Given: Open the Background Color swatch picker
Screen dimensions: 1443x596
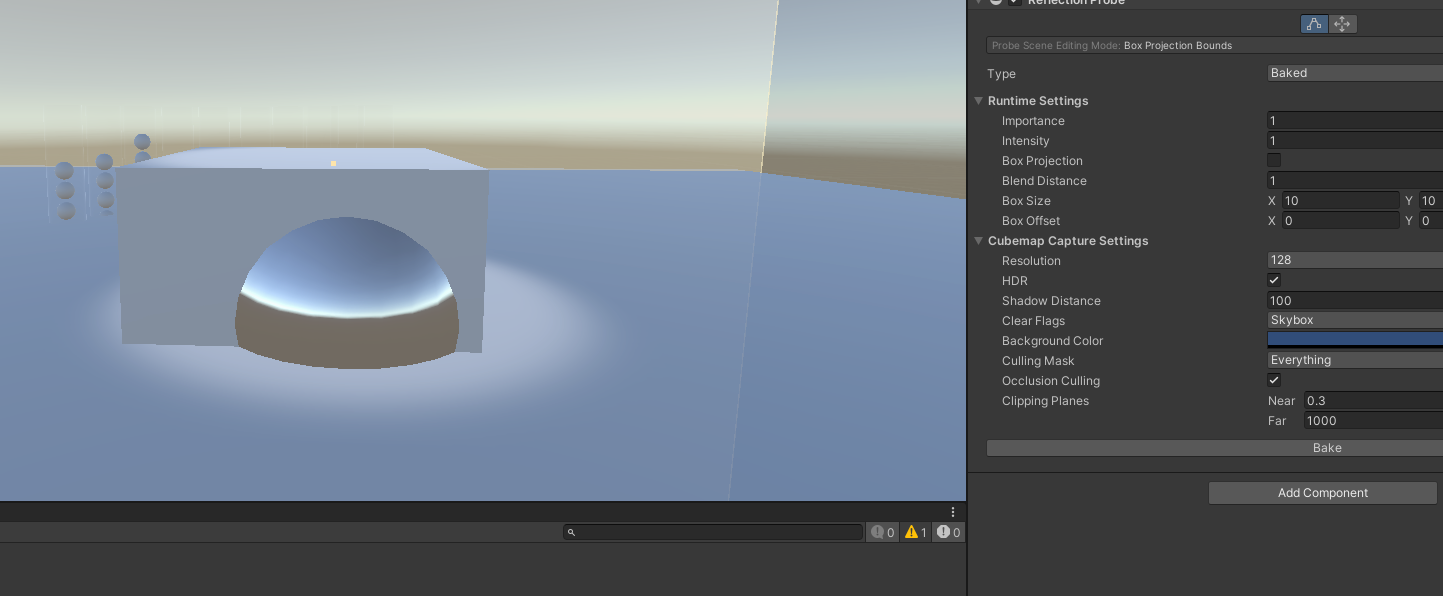Looking at the screenshot, I should click(x=1355, y=340).
